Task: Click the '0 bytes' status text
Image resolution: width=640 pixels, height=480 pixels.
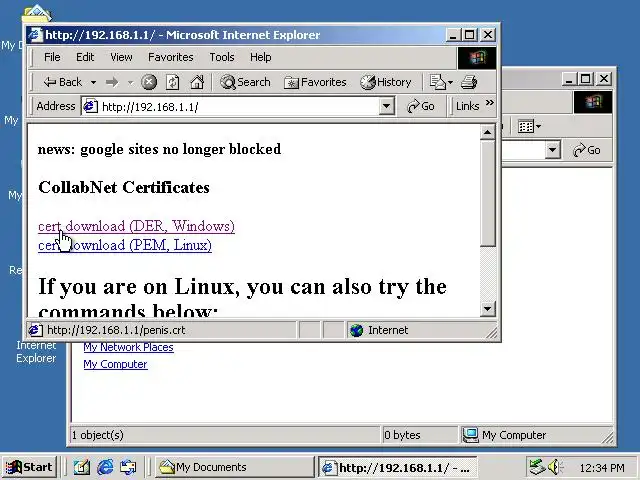Action: [x=402, y=435]
